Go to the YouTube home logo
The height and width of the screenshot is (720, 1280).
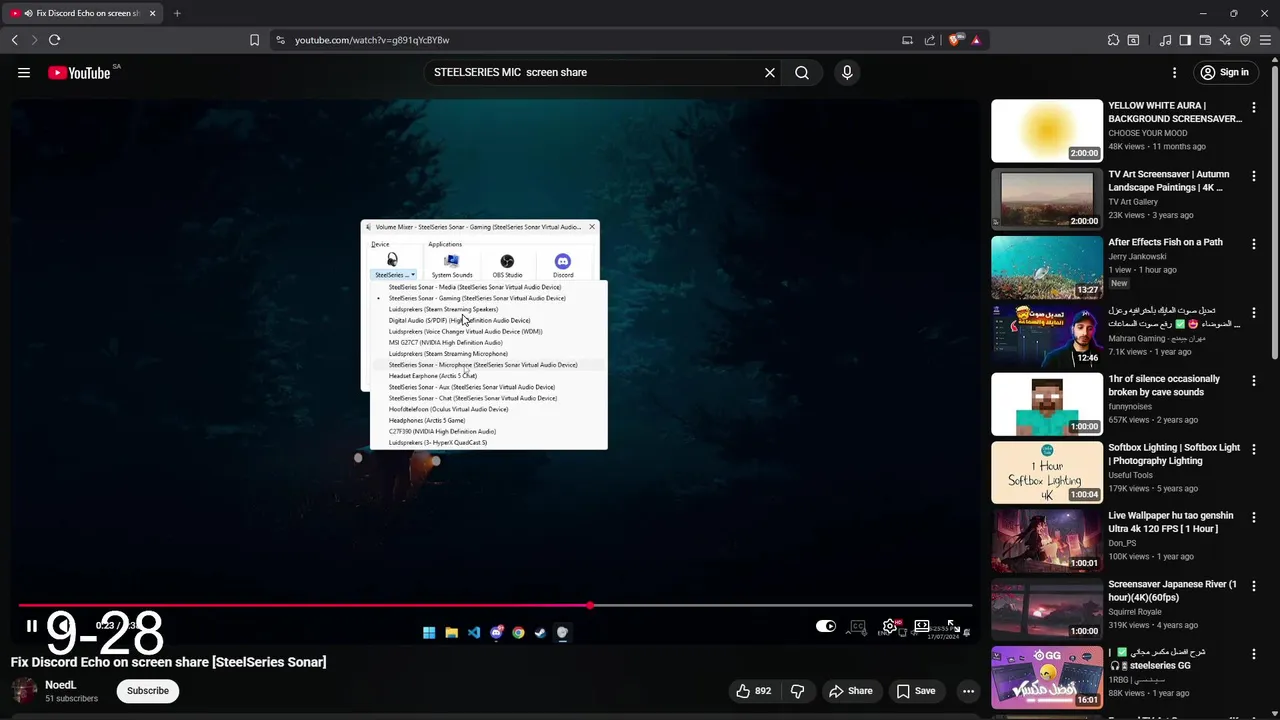click(x=79, y=72)
